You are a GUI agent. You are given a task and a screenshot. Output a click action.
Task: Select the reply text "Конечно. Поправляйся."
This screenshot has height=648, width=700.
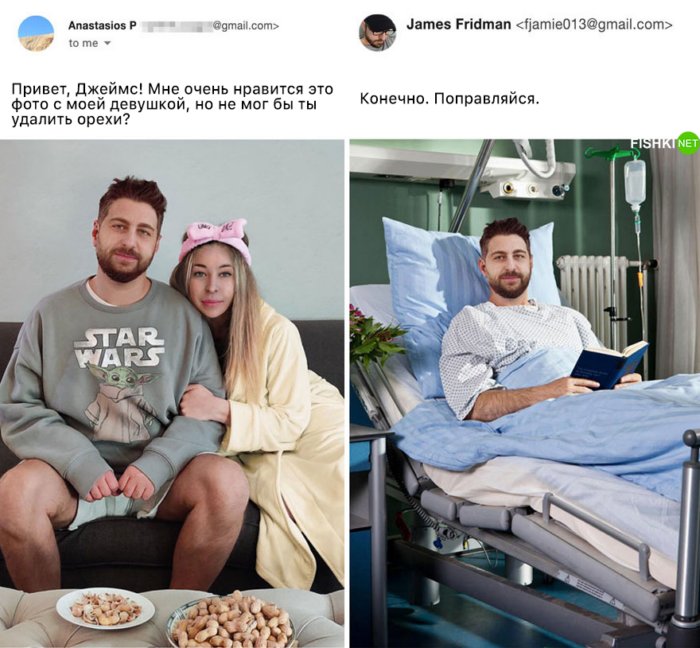click(x=450, y=98)
